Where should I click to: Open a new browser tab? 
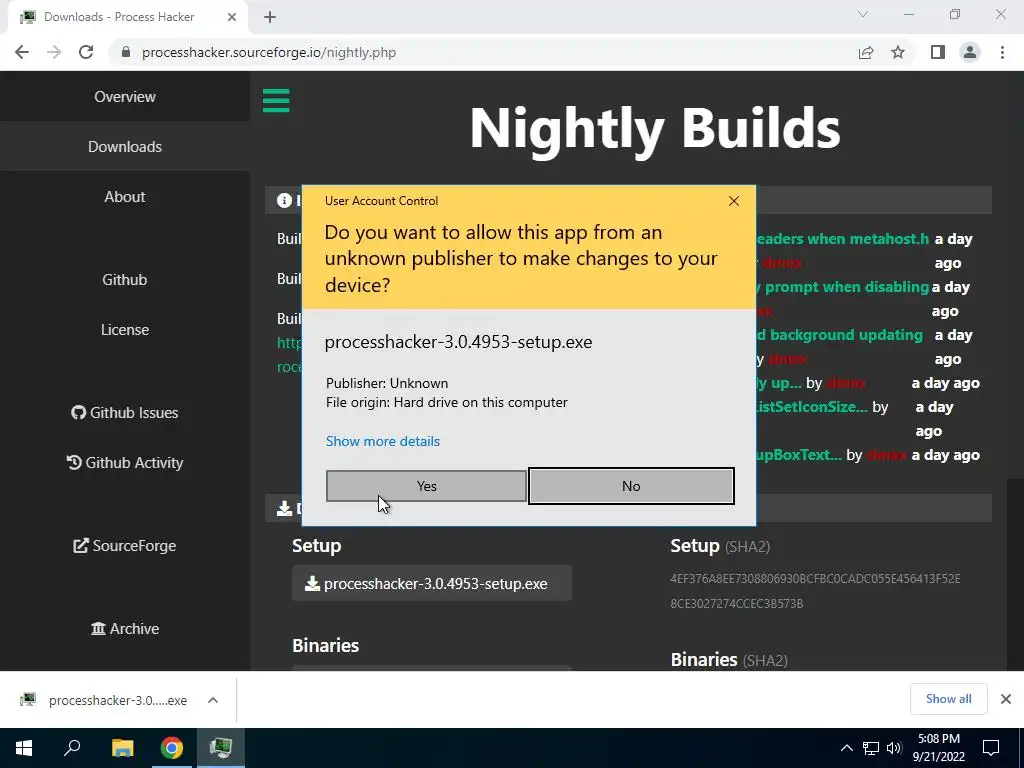click(x=270, y=17)
